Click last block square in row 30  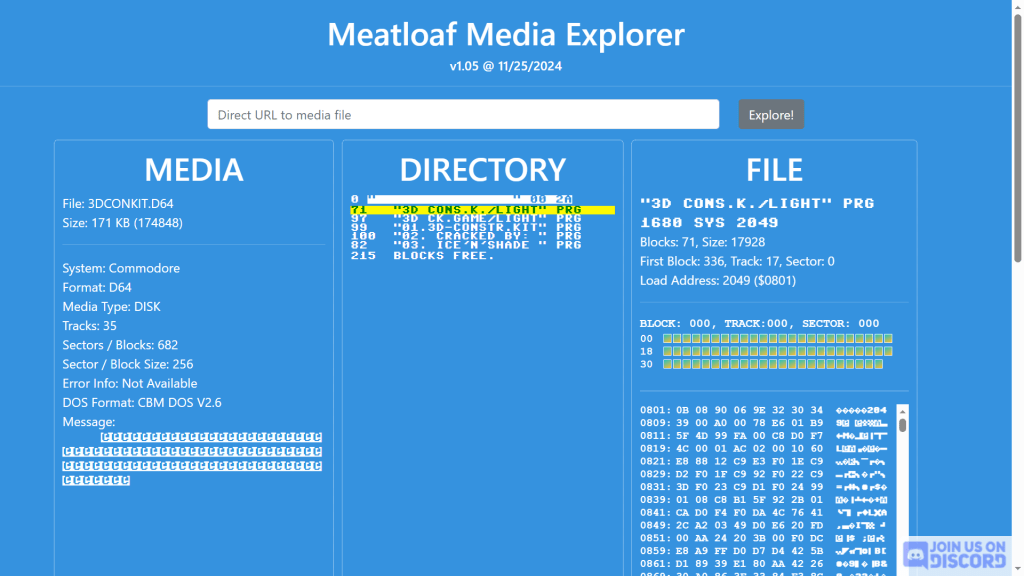coord(878,364)
